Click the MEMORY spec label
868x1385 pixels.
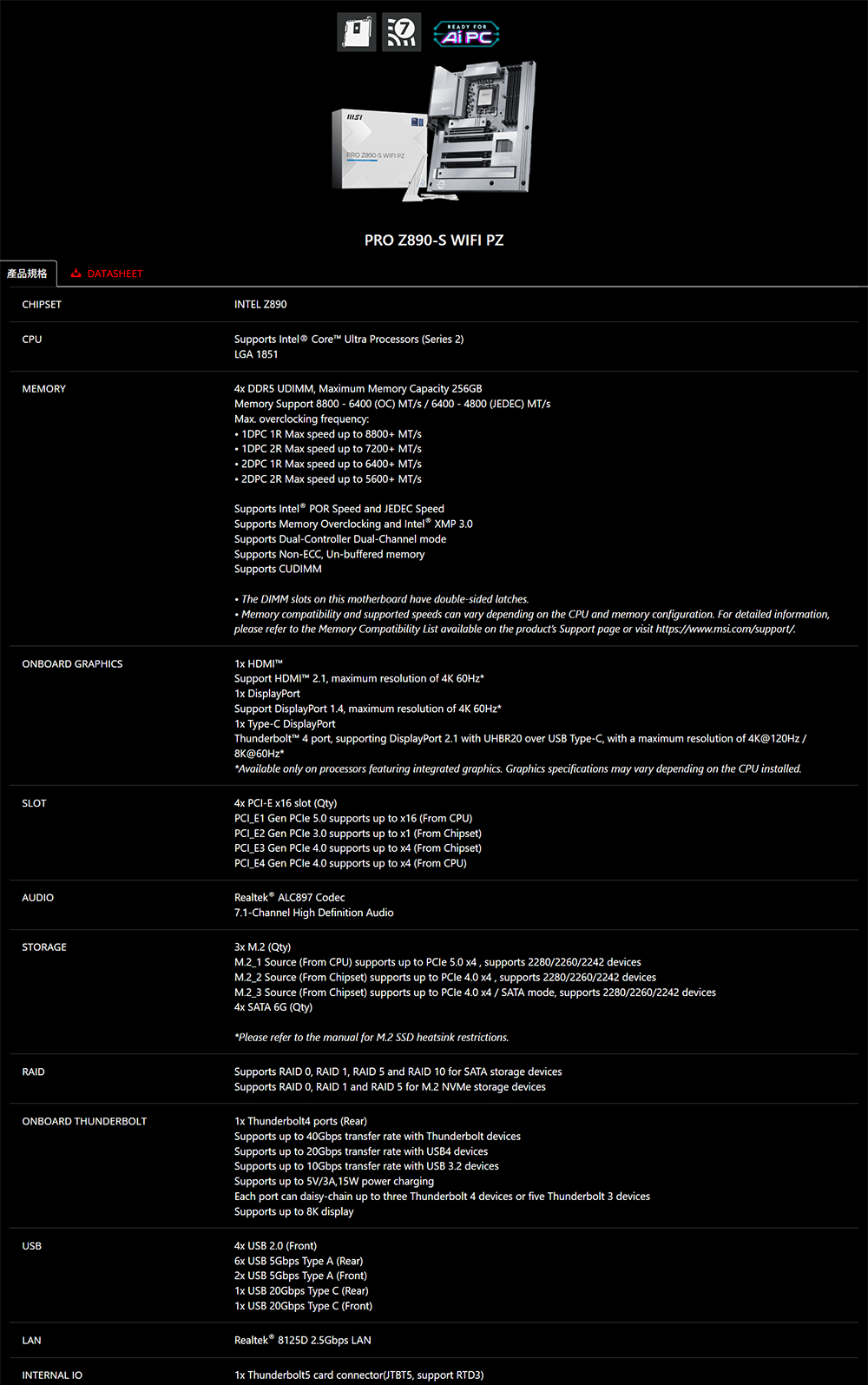(44, 389)
